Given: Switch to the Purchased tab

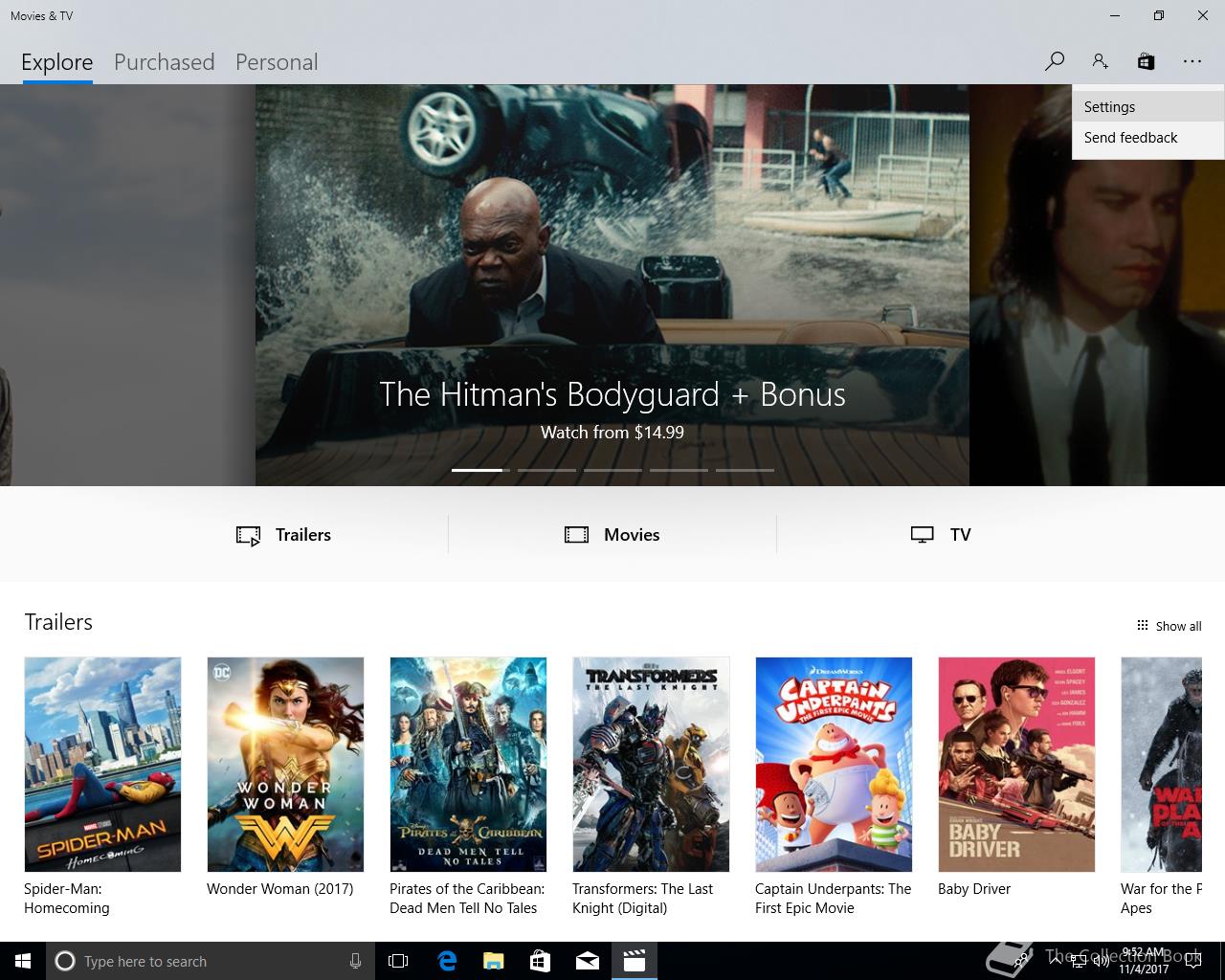Looking at the screenshot, I should click(x=165, y=62).
